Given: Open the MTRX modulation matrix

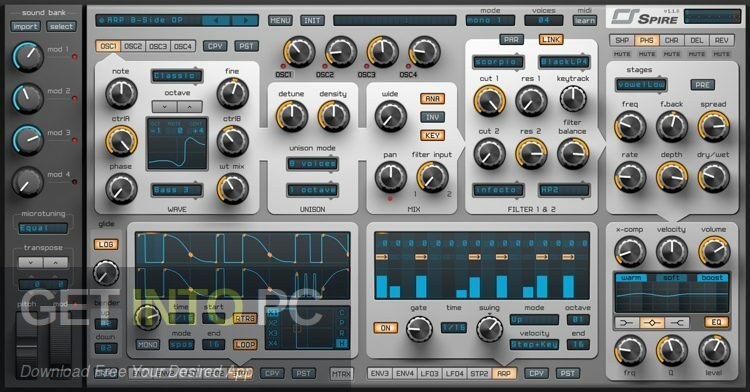Looking at the screenshot, I should (x=341, y=373).
